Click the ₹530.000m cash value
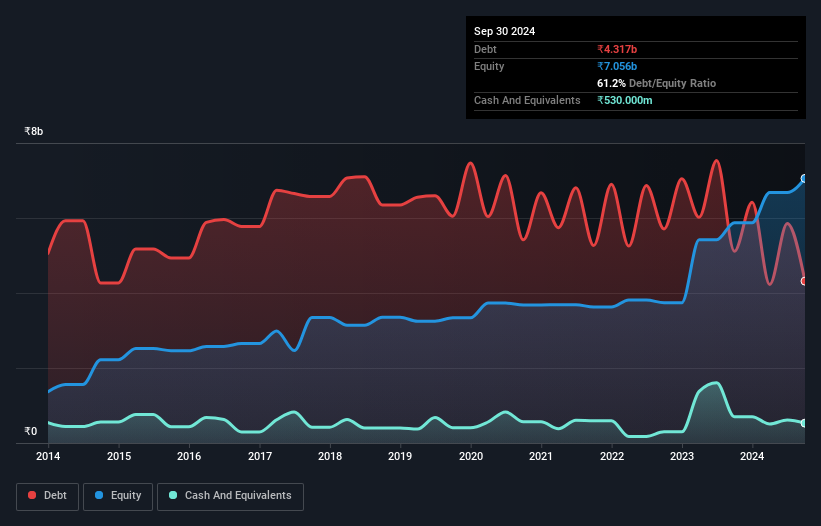 click(625, 100)
